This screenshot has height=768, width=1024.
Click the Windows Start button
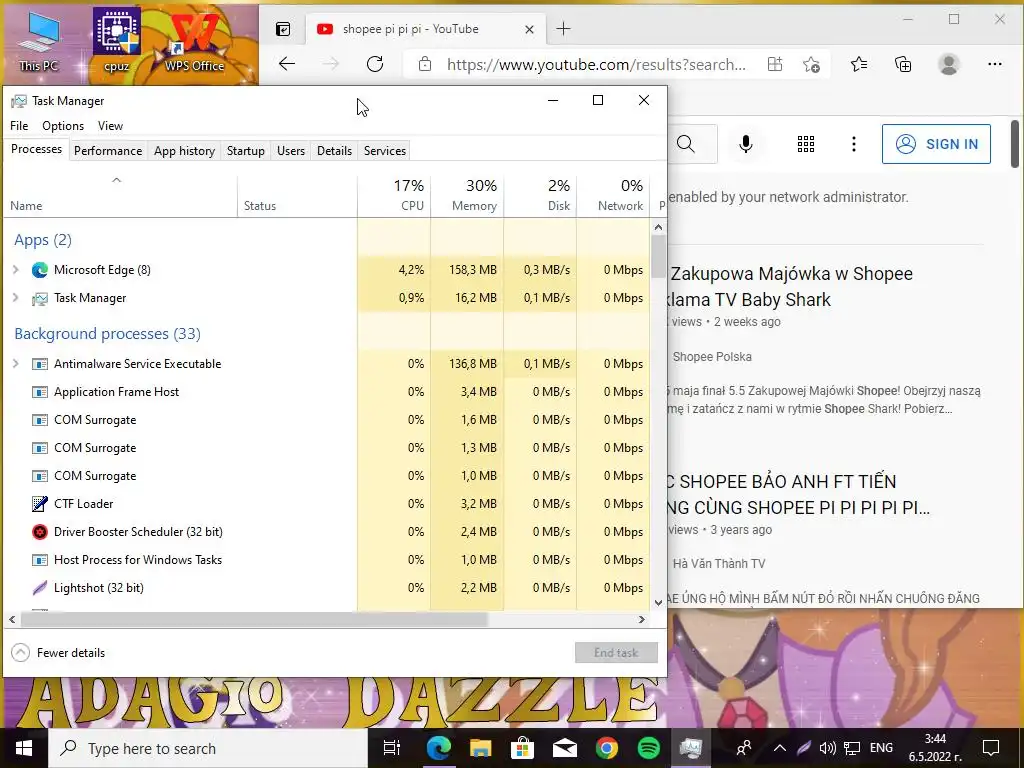(x=24, y=748)
